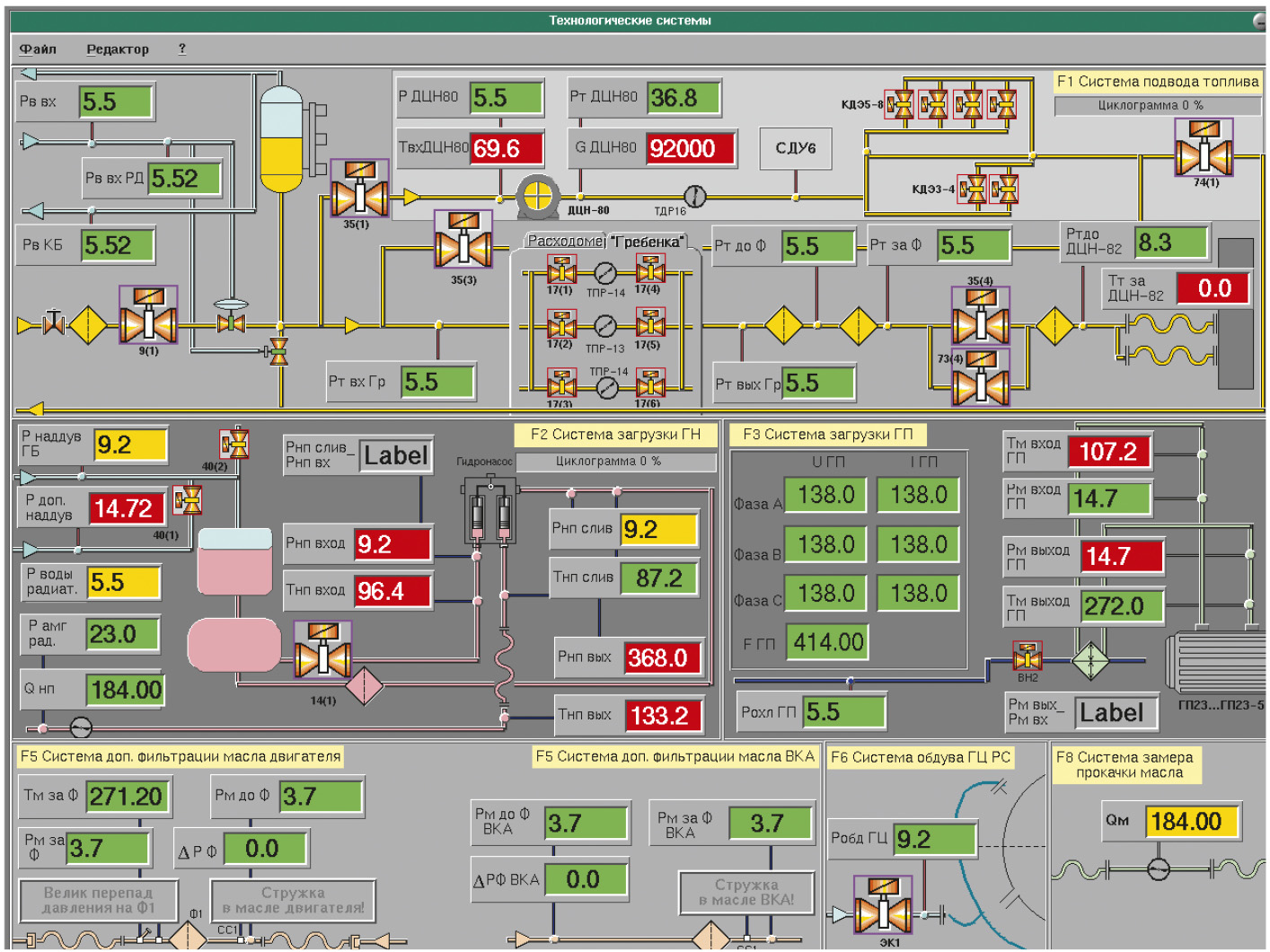Click small valve 17(2)
The width and height of the screenshot is (1270, 952).
click(562, 324)
